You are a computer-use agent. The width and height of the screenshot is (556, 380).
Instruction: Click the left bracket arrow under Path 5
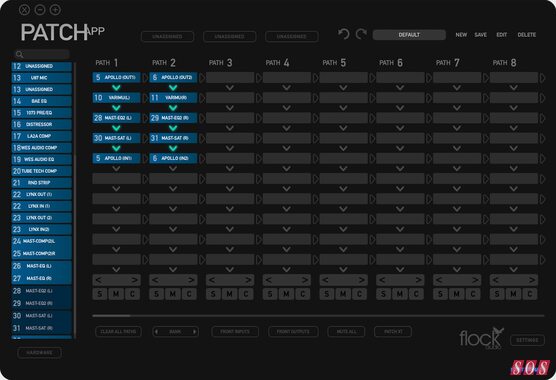[326, 280]
